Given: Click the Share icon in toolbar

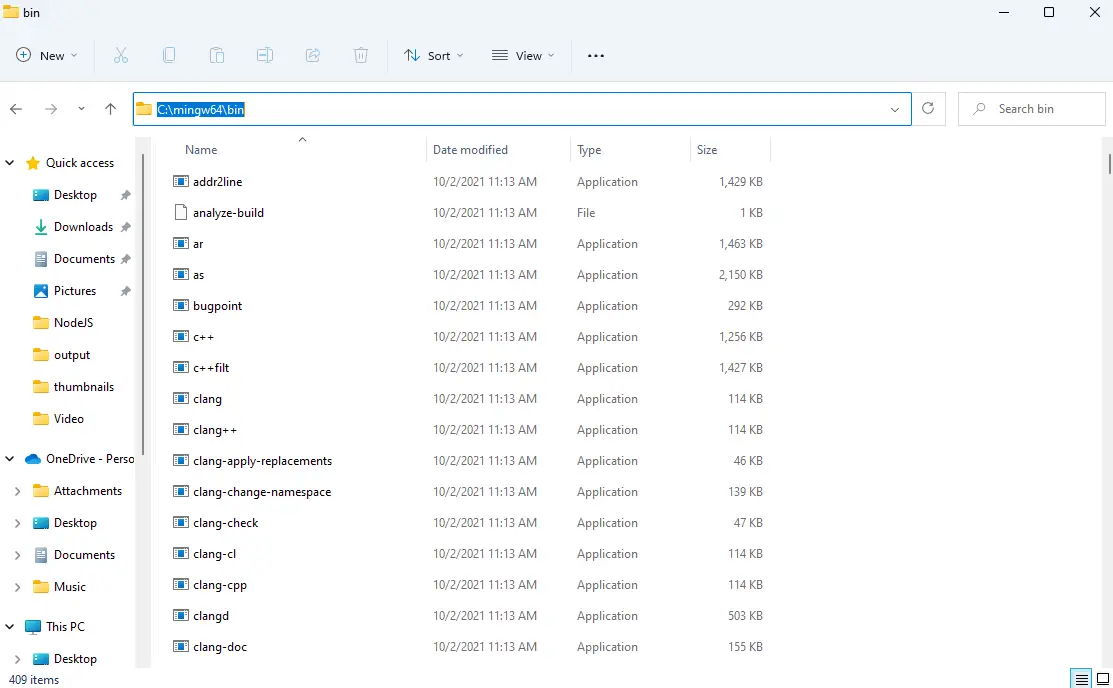Looking at the screenshot, I should (x=313, y=56).
